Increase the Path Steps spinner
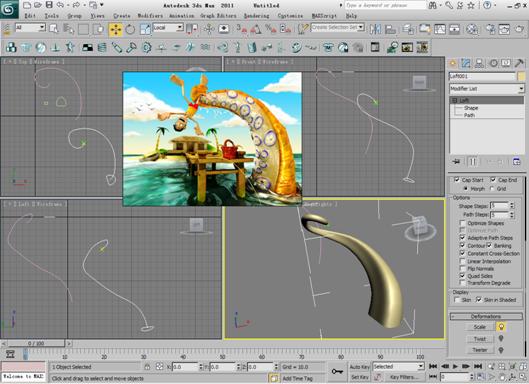The image size is (529, 384). click(x=512, y=213)
